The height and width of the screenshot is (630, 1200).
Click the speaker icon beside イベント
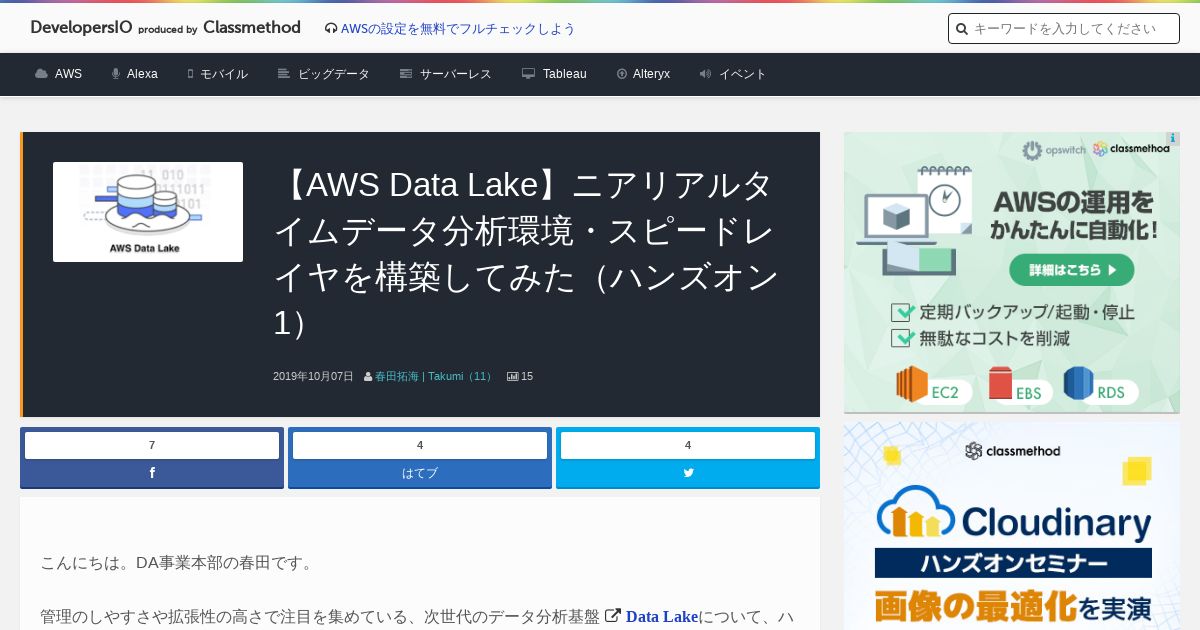pyautogui.click(x=705, y=74)
